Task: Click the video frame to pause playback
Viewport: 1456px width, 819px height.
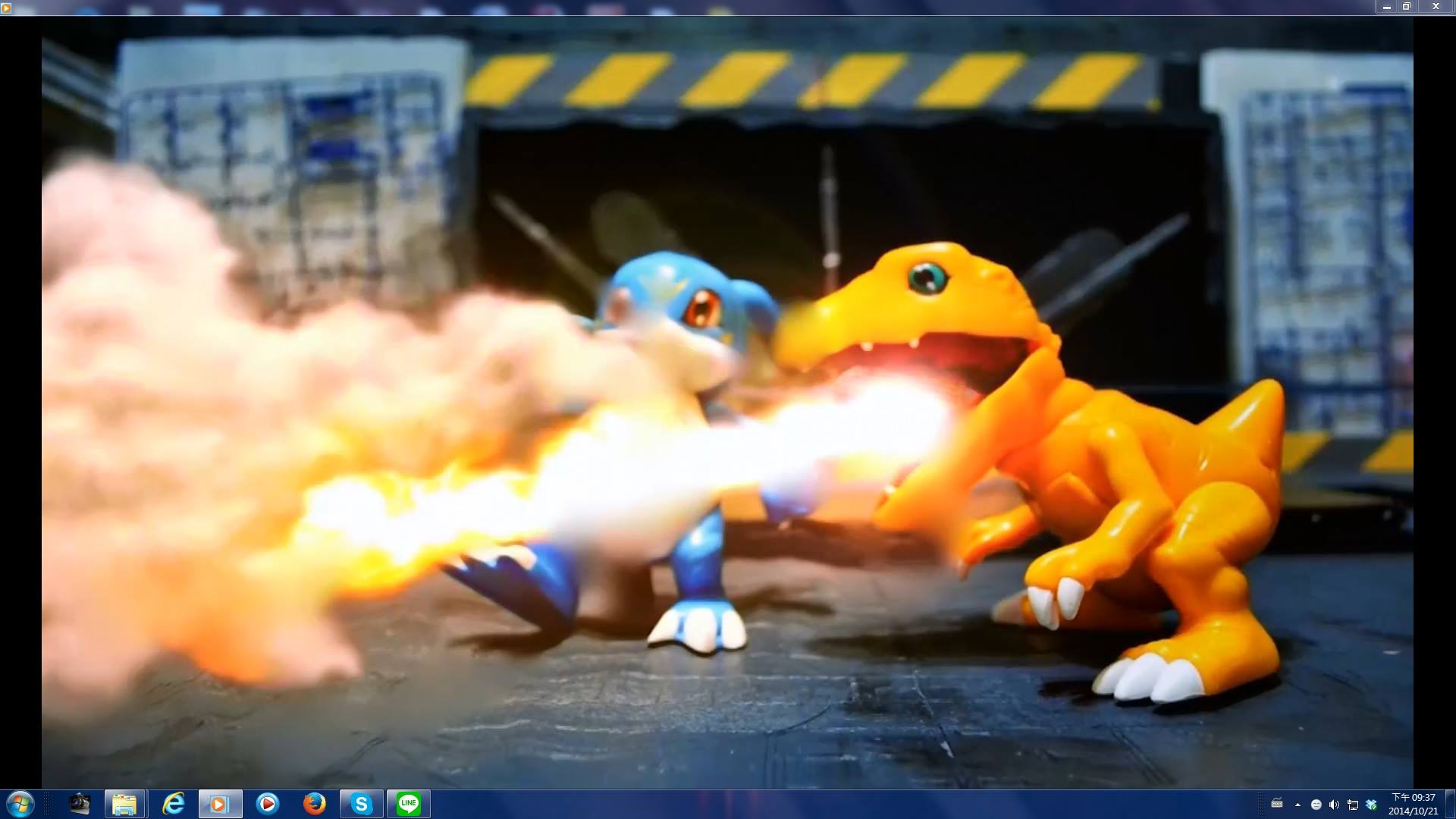Action: tap(726, 402)
